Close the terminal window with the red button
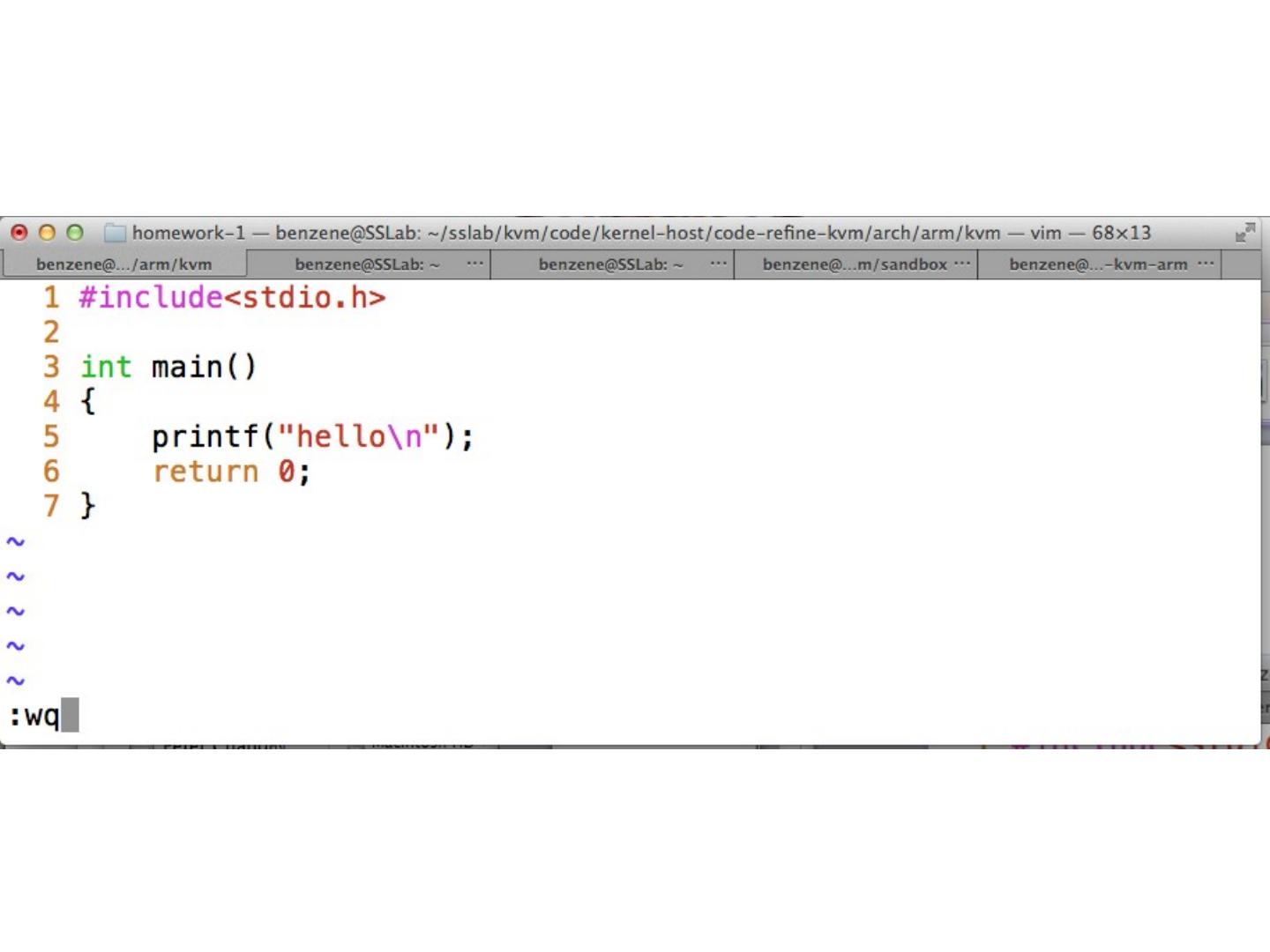The image size is (1270, 952). (x=19, y=233)
